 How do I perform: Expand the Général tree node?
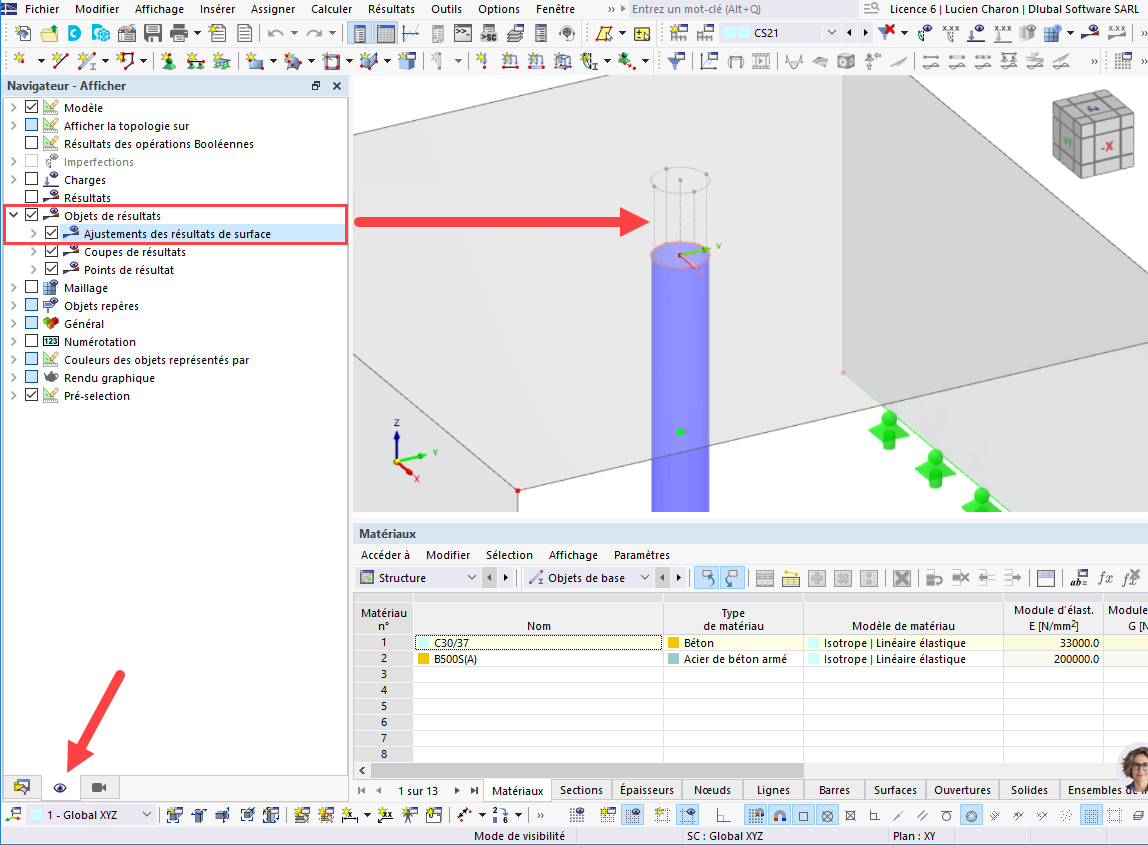point(13,323)
